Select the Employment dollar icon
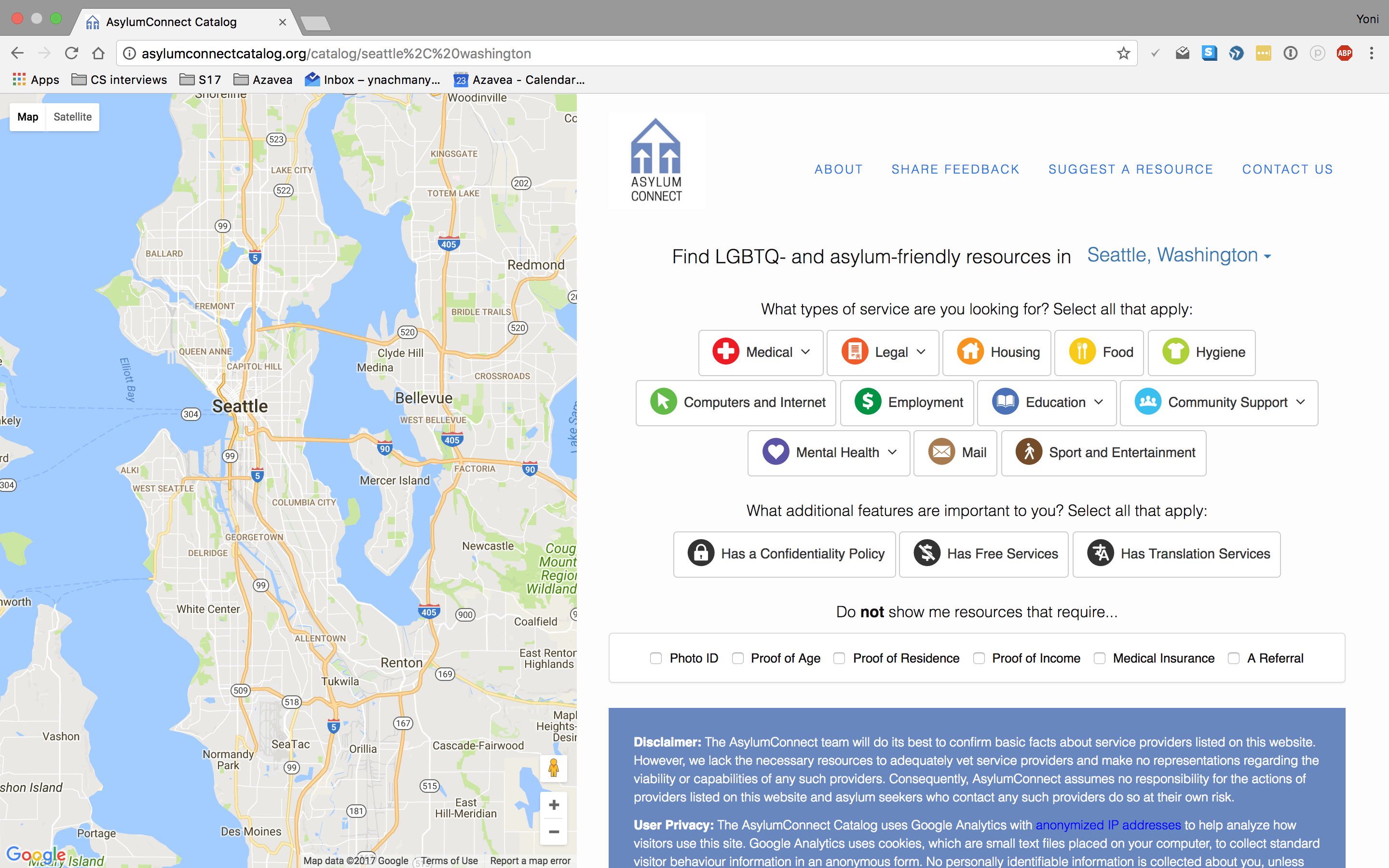The height and width of the screenshot is (868, 1389). [867, 402]
